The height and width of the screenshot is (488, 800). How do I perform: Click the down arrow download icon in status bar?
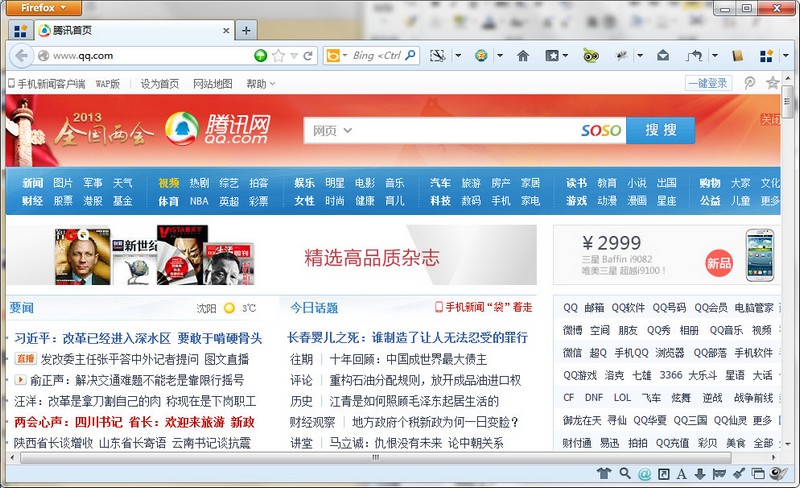(700, 474)
